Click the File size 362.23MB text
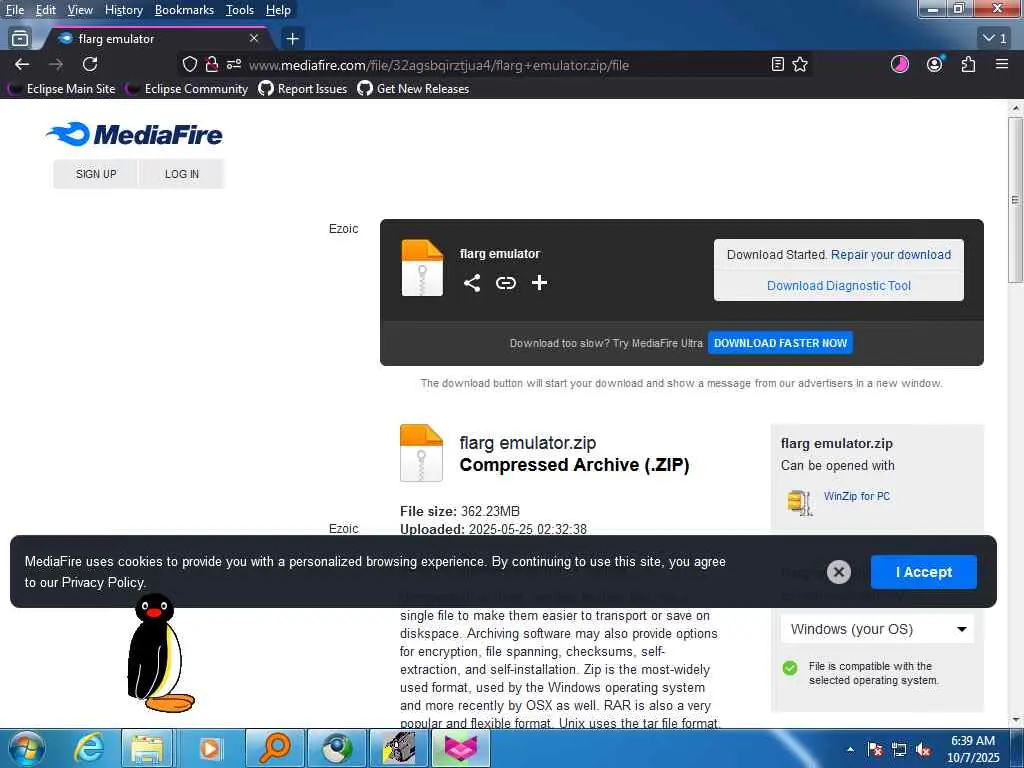The width and height of the screenshot is (1024, 768). pyautogui.click(x=460, y=511)
